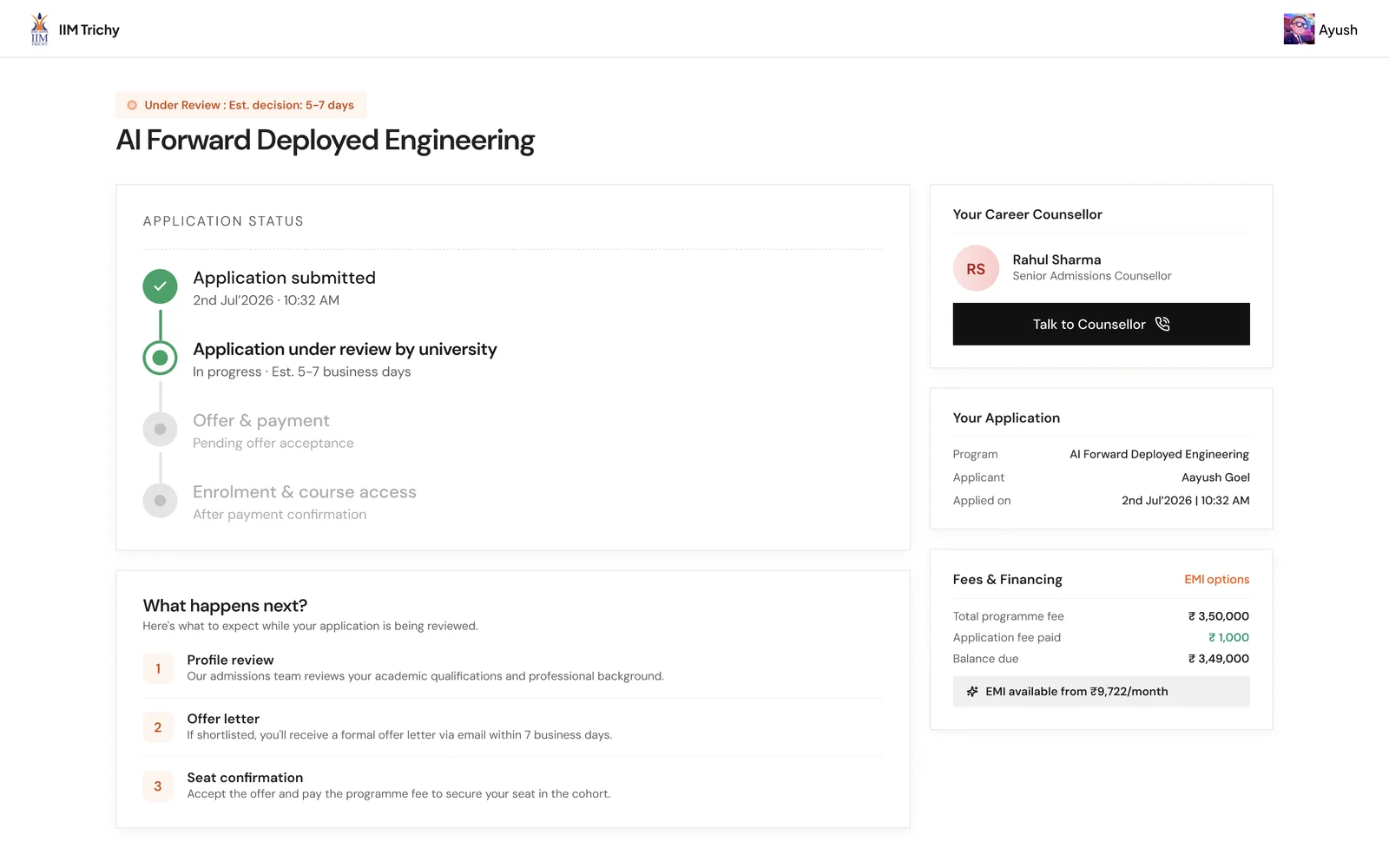Click the Fees & Financing heading
This screenshot has height=868, width=1389.
1007,580
